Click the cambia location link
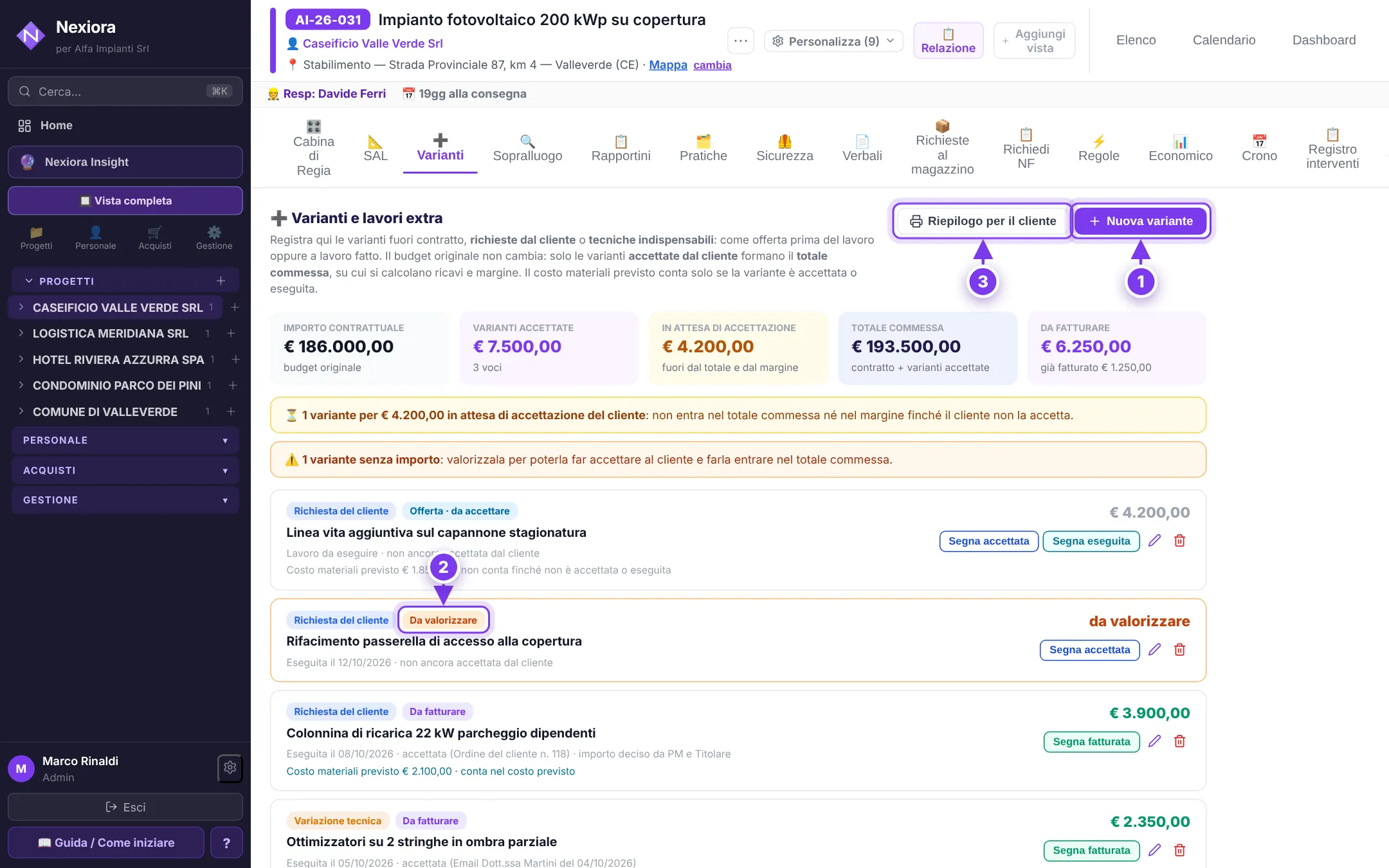 712,65
